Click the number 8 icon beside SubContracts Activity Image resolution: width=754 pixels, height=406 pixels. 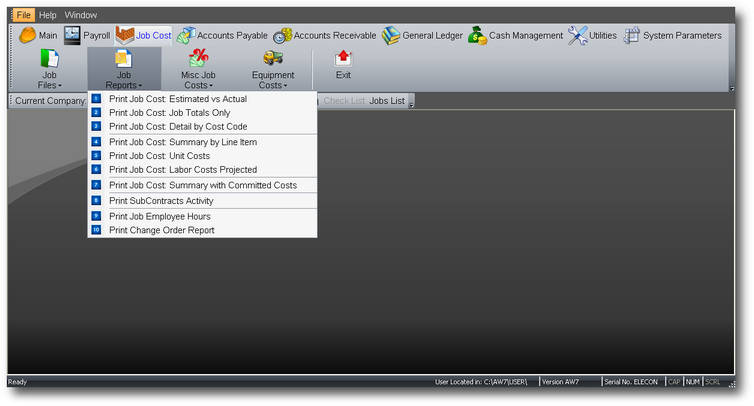(96, 201)
